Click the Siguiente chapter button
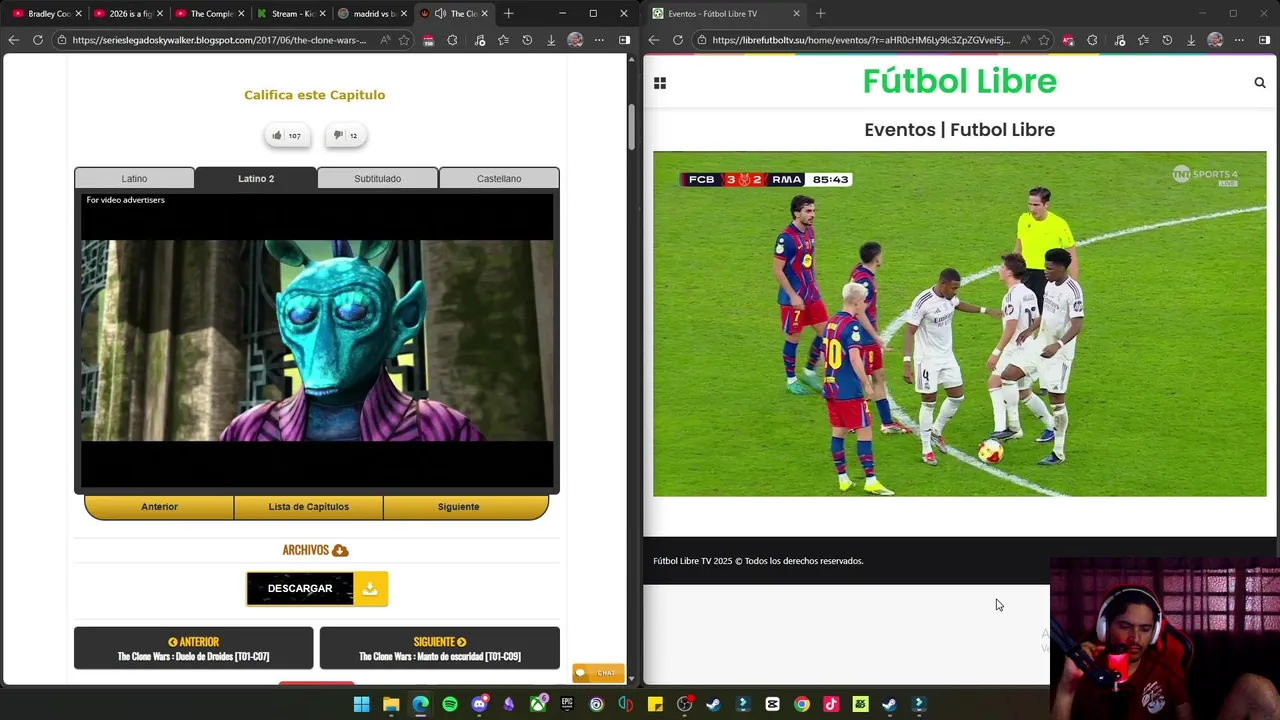1280x720 pixels. (x=458, y=507)
